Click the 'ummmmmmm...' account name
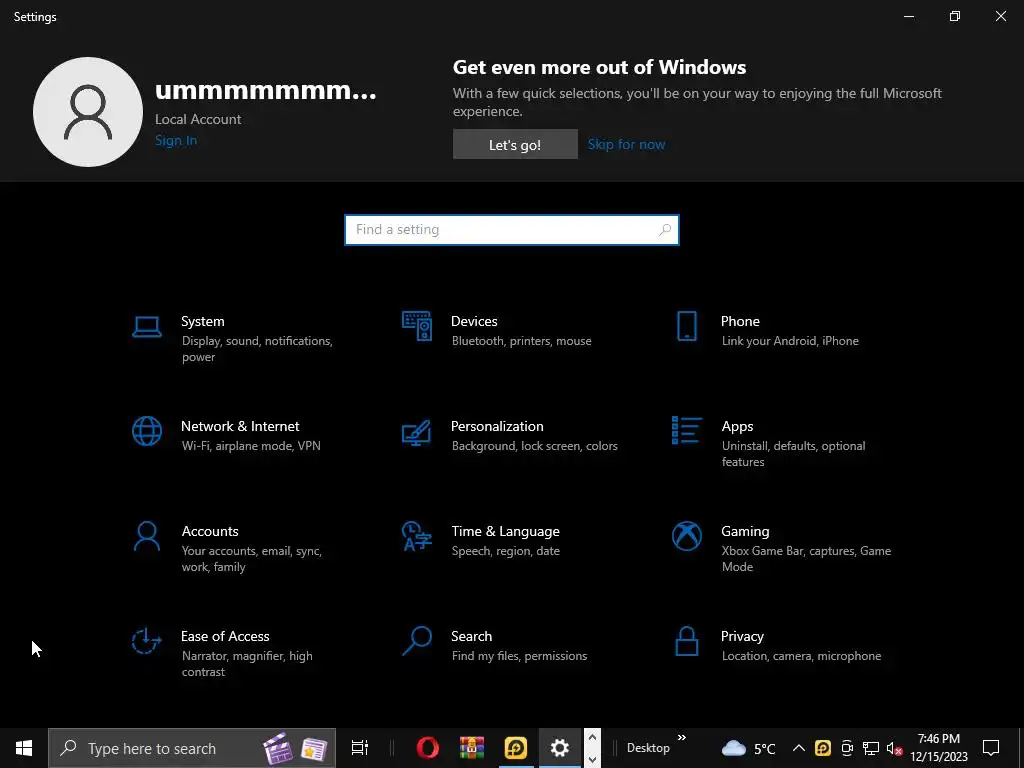This screenshot has width=1024, height=768. (266, 91)
